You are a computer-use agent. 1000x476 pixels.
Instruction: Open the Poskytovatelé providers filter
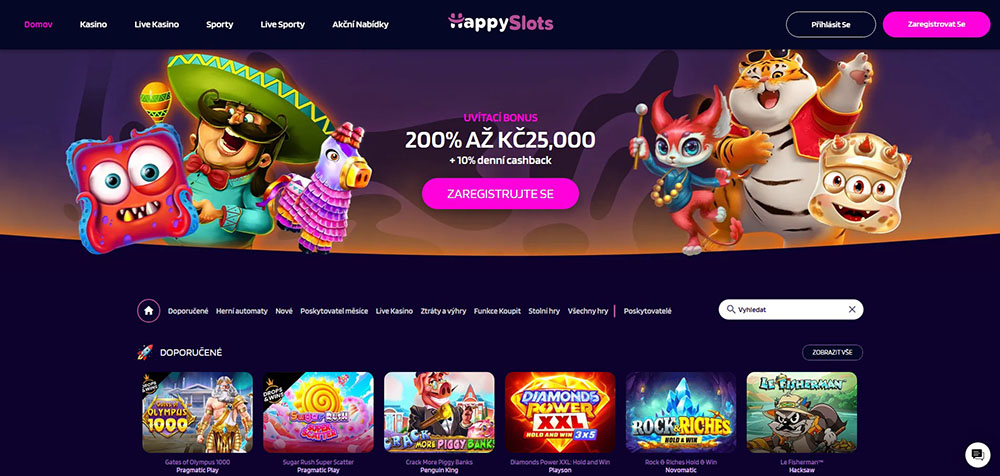click(647, 311)
